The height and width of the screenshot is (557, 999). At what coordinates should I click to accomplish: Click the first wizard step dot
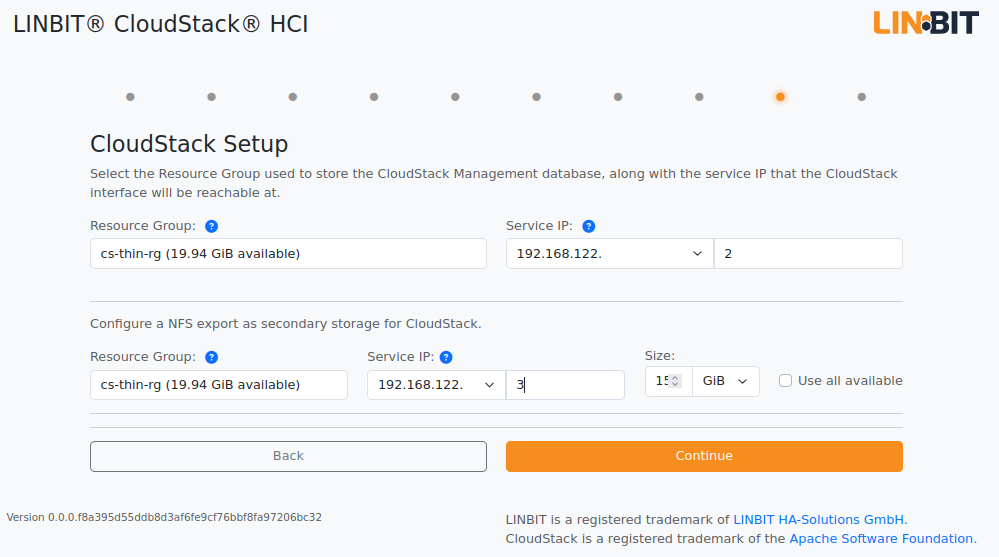[x=130, y=97]
